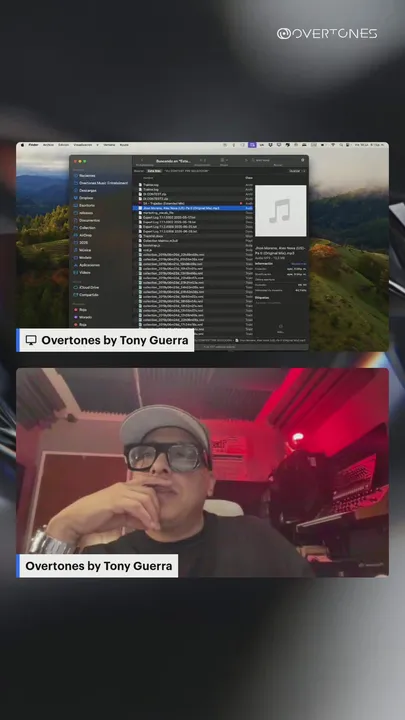This screenshot has width=405, height=720.
Task: Click the Más button in preview pane
Action: (x=281, y=328)
